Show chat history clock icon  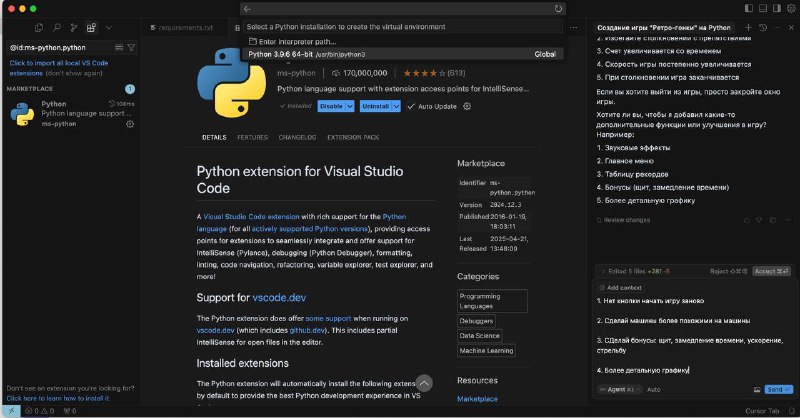coord(763,28)
